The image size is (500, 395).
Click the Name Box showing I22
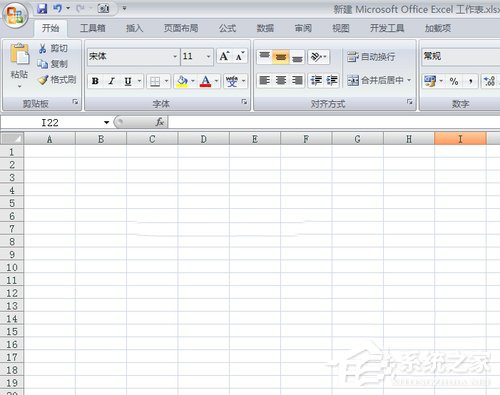pos(51,123)
